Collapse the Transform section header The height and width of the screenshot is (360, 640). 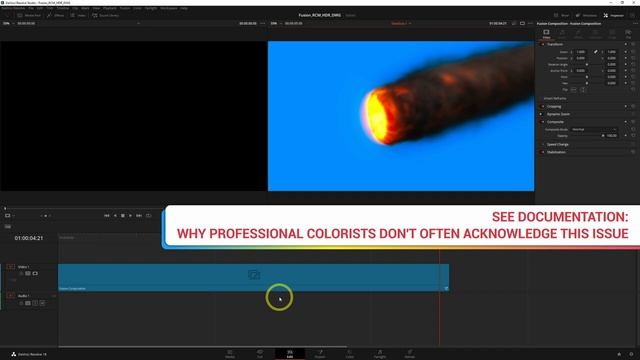(555, 44)
